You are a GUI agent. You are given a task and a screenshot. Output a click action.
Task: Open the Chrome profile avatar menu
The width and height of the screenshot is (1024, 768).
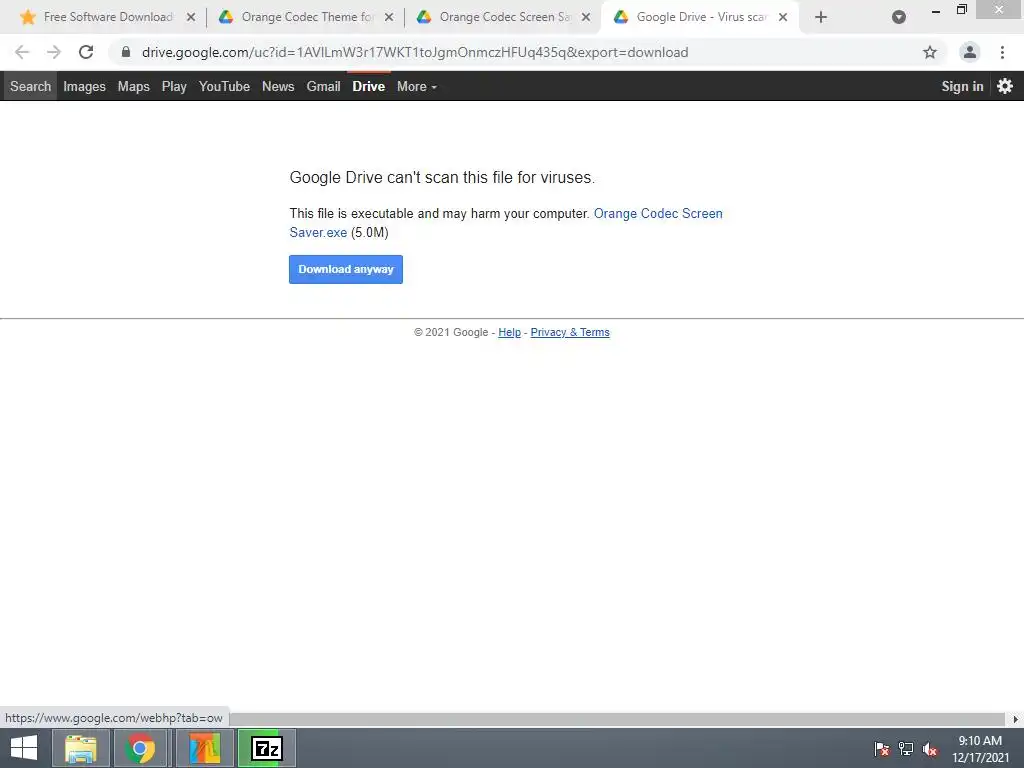click(x=970, y=52)
